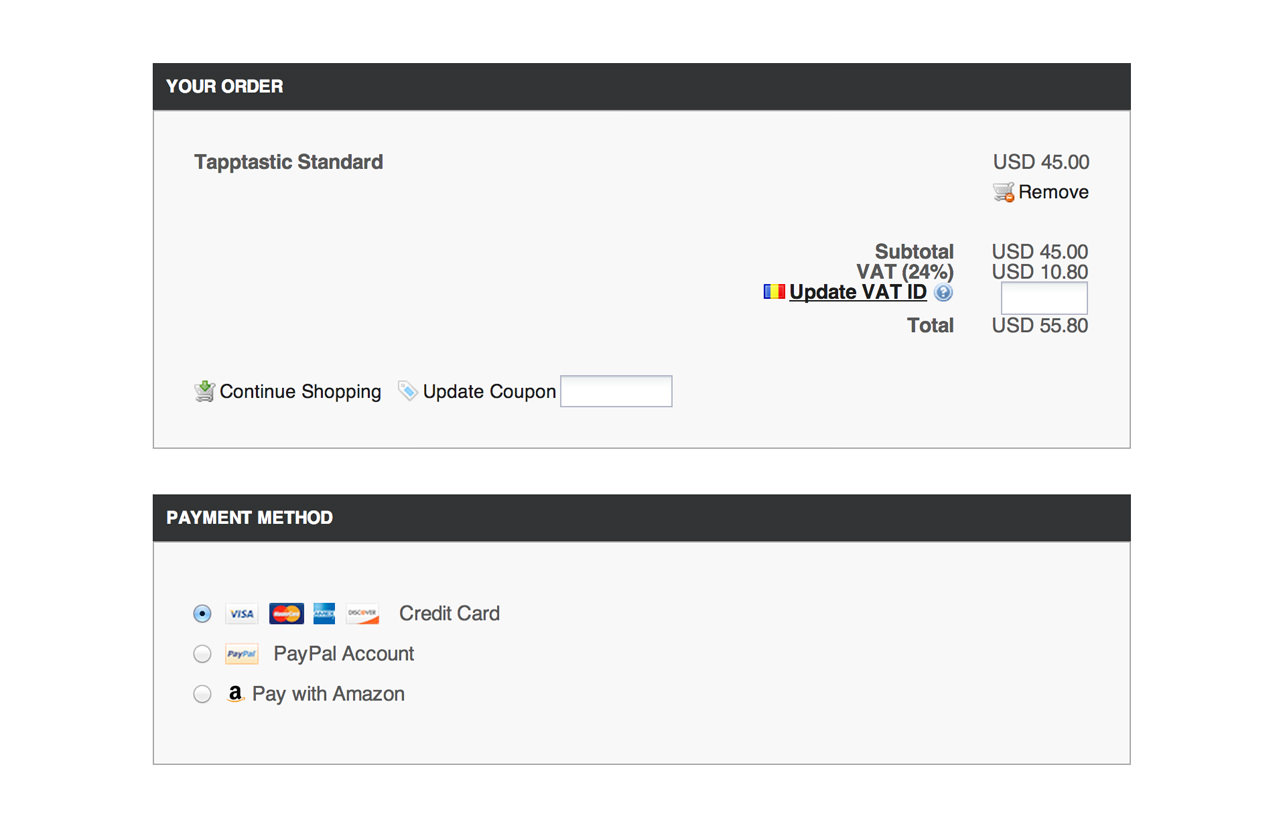The height and width of the screenshot is (830, 1278).
Task: Select the PayPal Account radio button
Action: (202, 654)
